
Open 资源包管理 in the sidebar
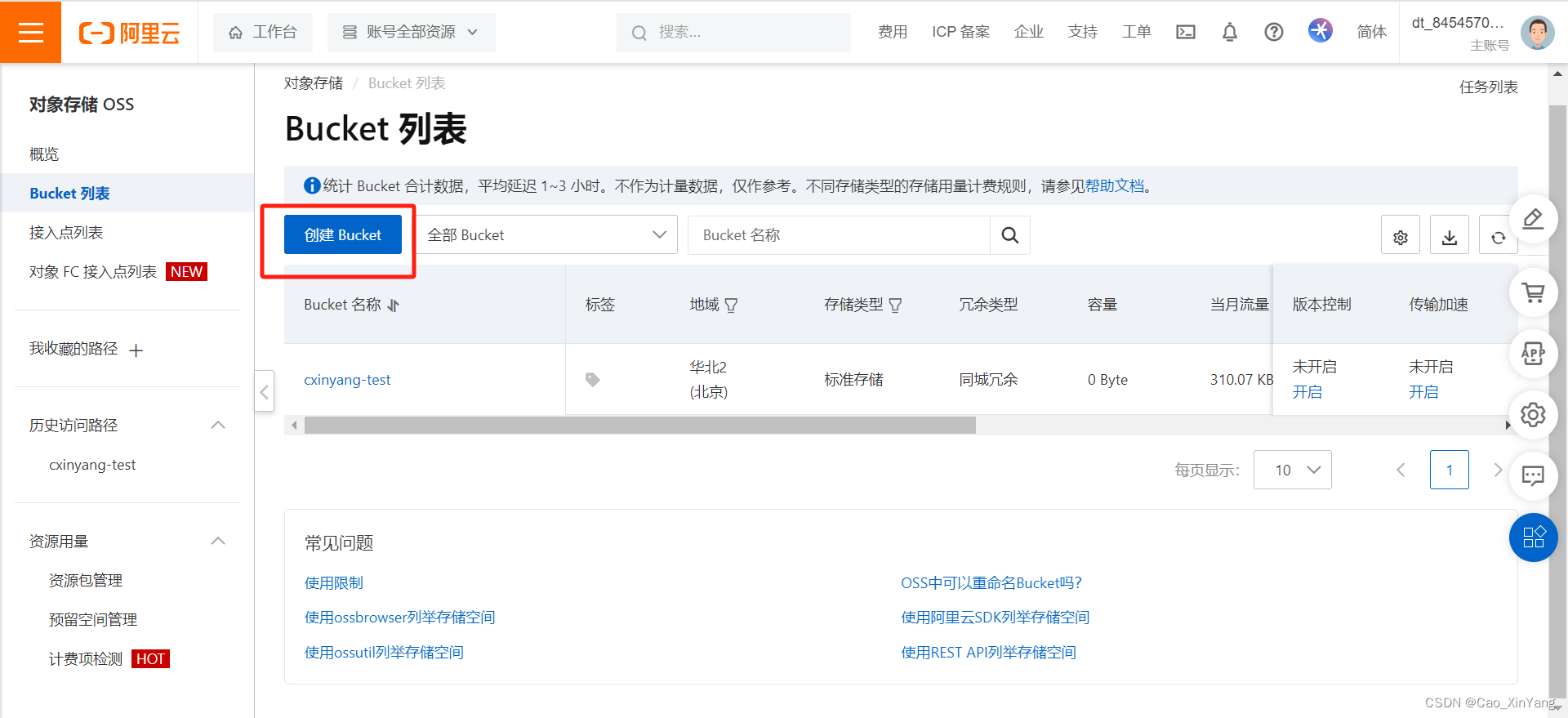(86, 581)
